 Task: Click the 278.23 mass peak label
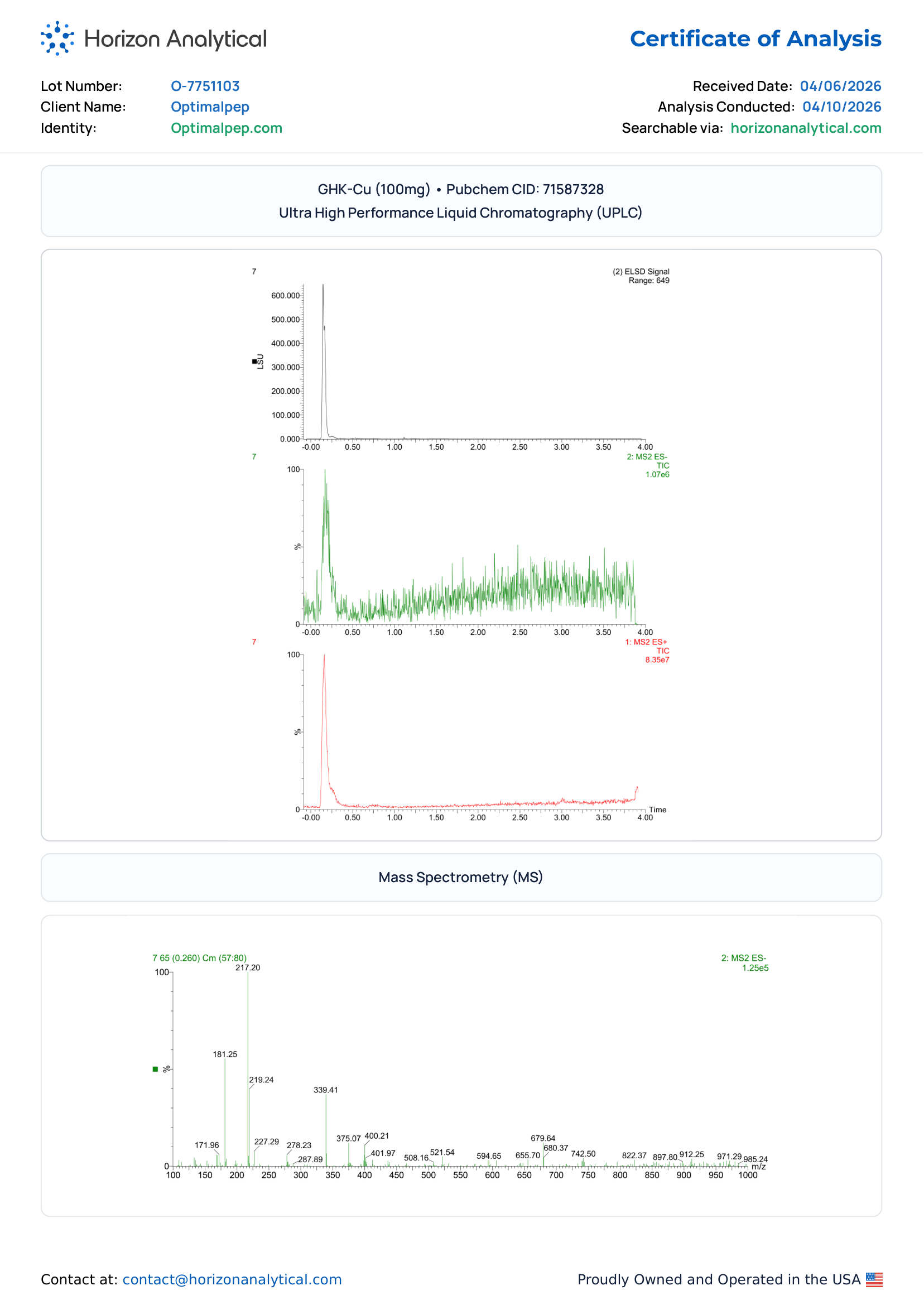(299, 1147)
